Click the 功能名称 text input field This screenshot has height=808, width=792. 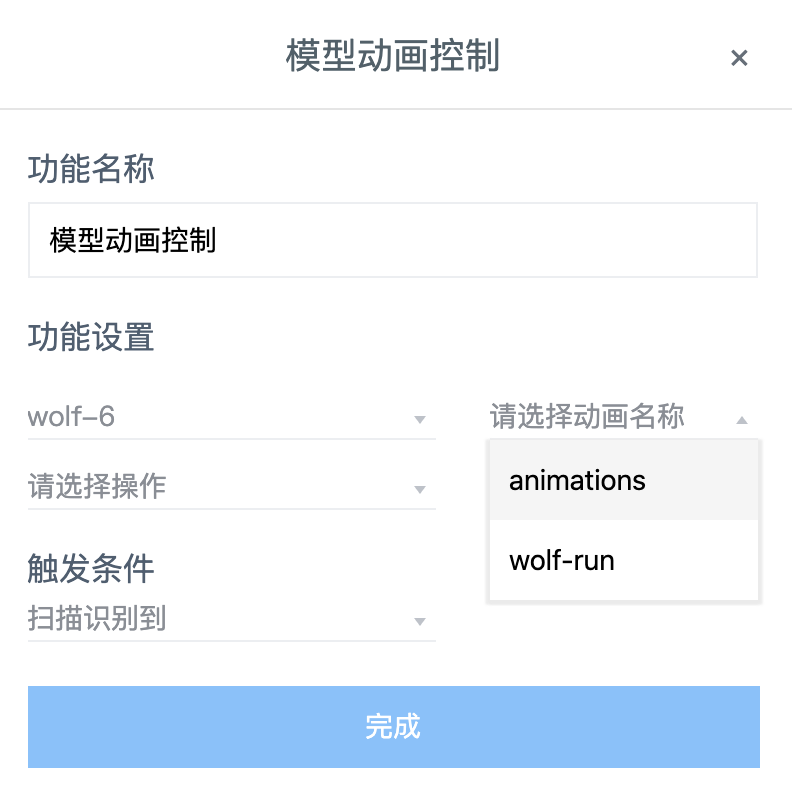[392, 240]
